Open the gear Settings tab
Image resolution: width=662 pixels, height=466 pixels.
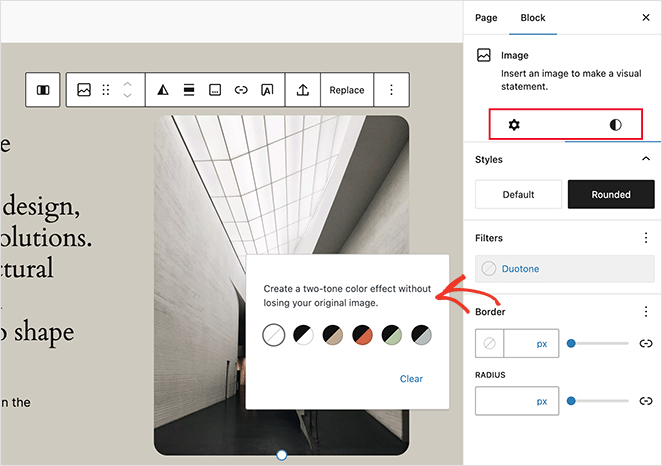click(514, 125)
